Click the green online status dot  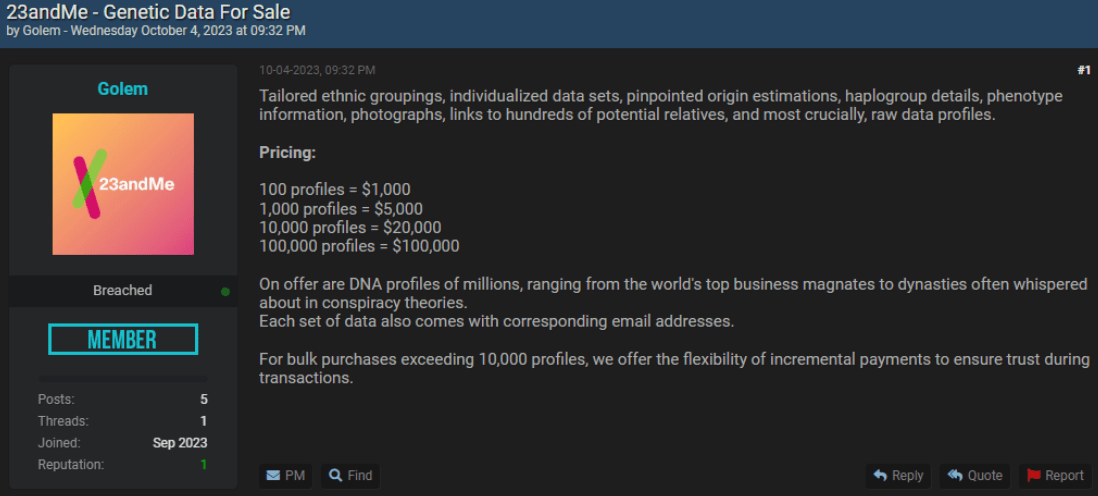tap(225, 291)
